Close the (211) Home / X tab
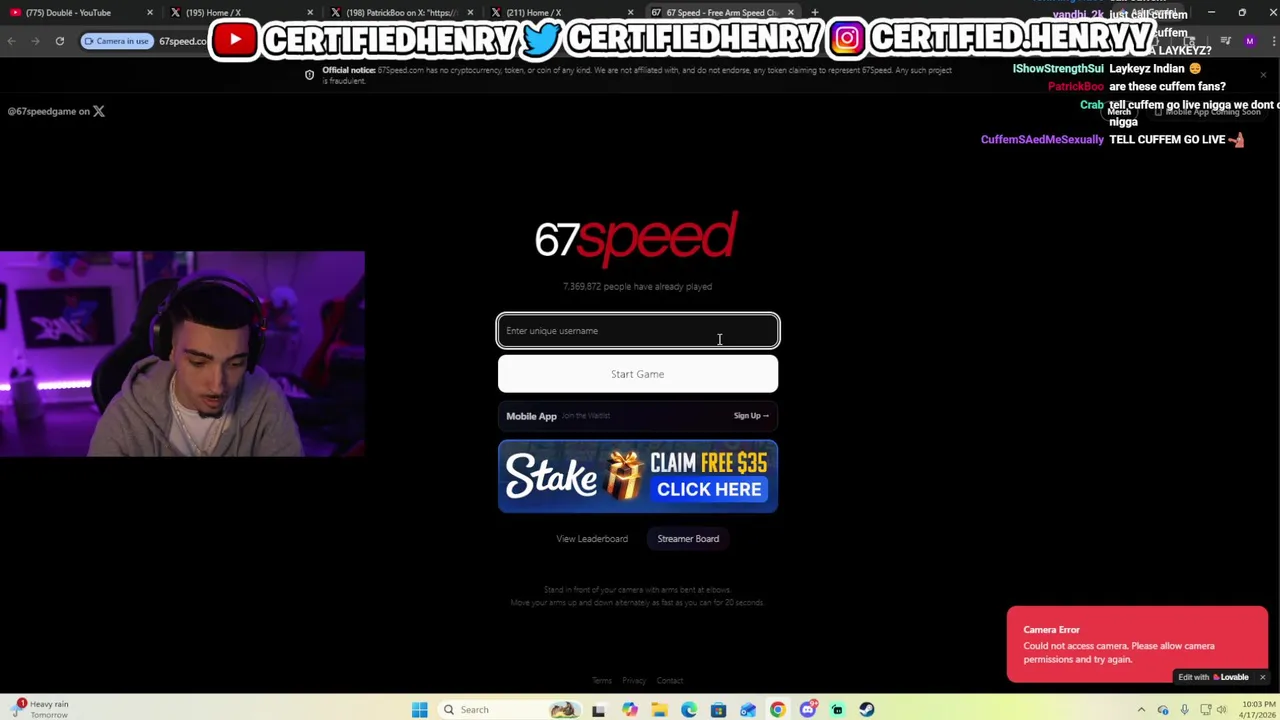This screenshot has width=1280, height=720. (630, 12)
